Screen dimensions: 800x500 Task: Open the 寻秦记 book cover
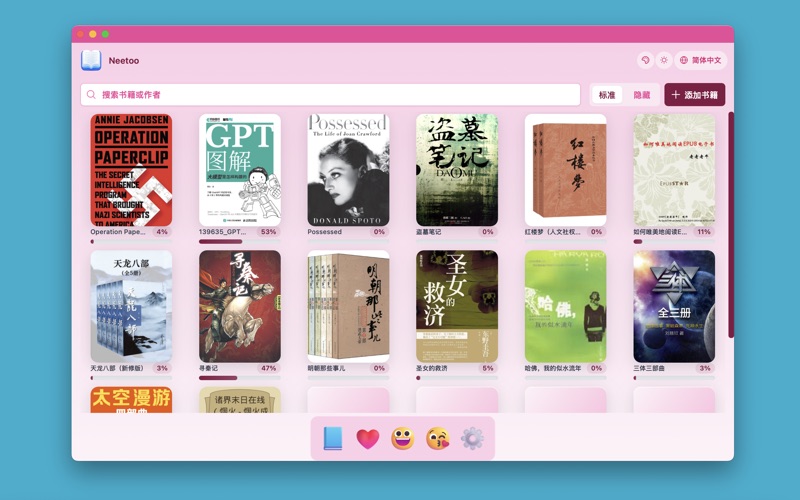240,306
